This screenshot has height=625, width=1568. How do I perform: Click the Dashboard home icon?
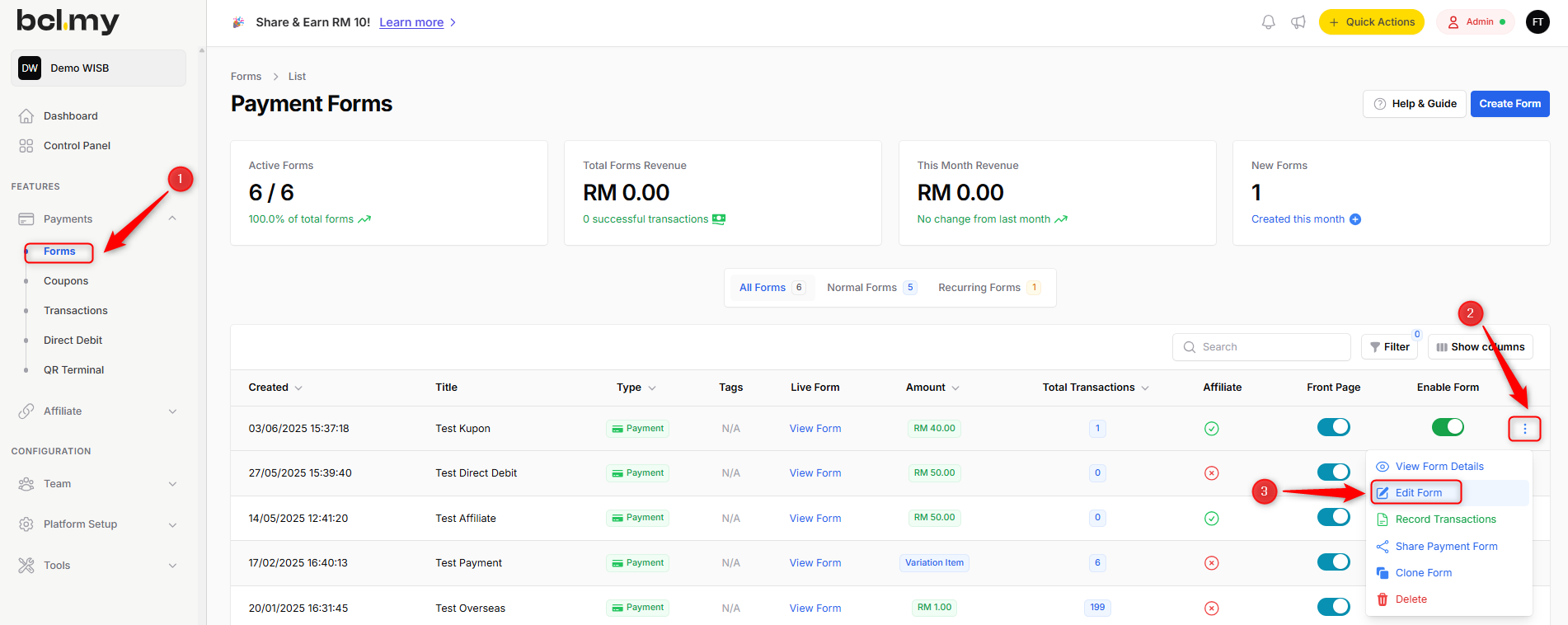[26, 116]
